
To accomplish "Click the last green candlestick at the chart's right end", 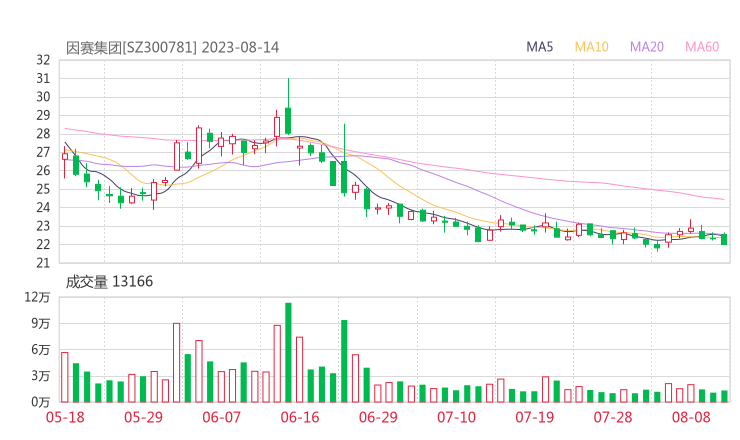I will [x=724, y=239].
